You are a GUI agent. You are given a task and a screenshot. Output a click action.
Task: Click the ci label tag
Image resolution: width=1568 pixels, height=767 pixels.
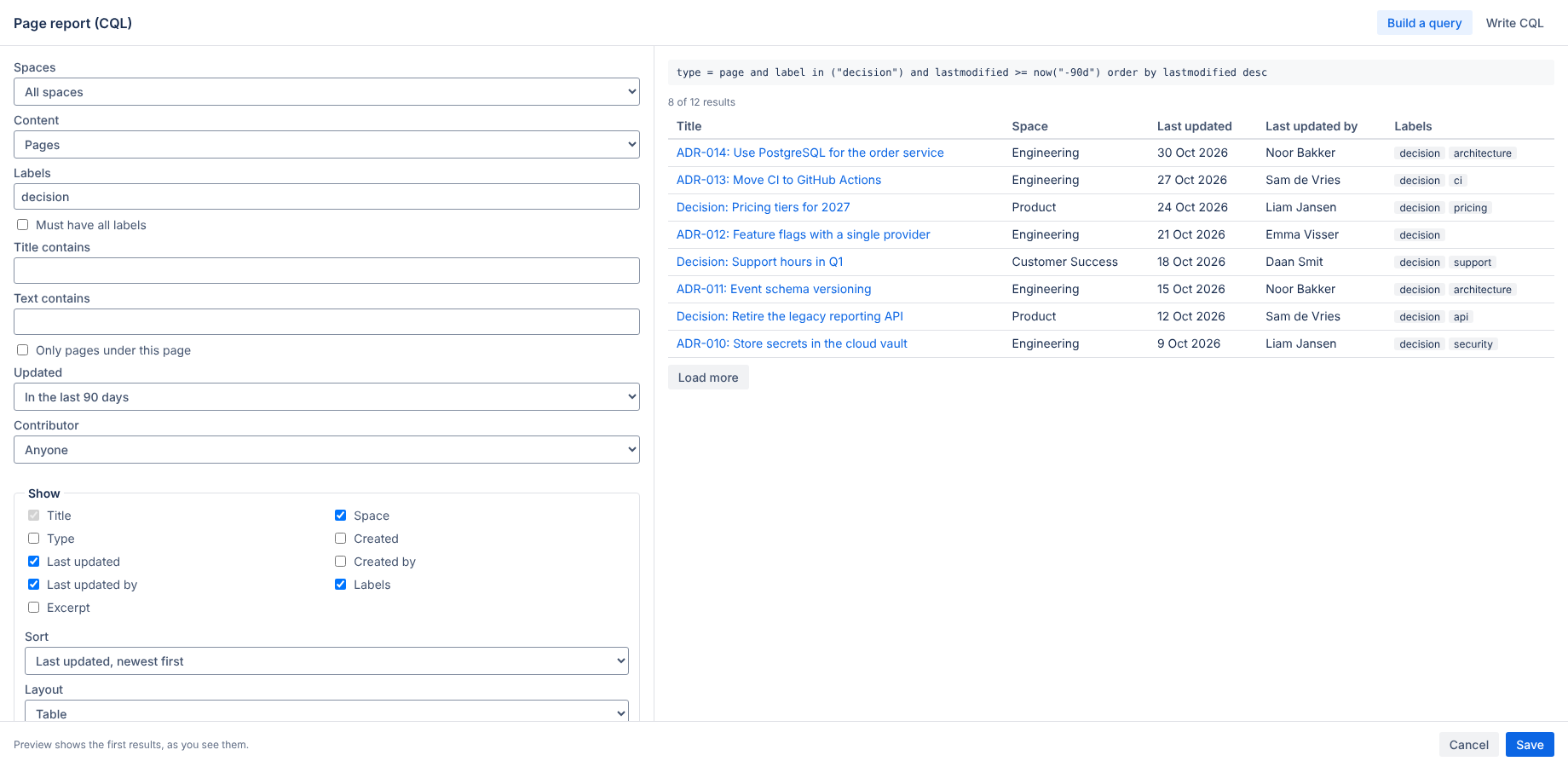click(x=1457, y=181)
